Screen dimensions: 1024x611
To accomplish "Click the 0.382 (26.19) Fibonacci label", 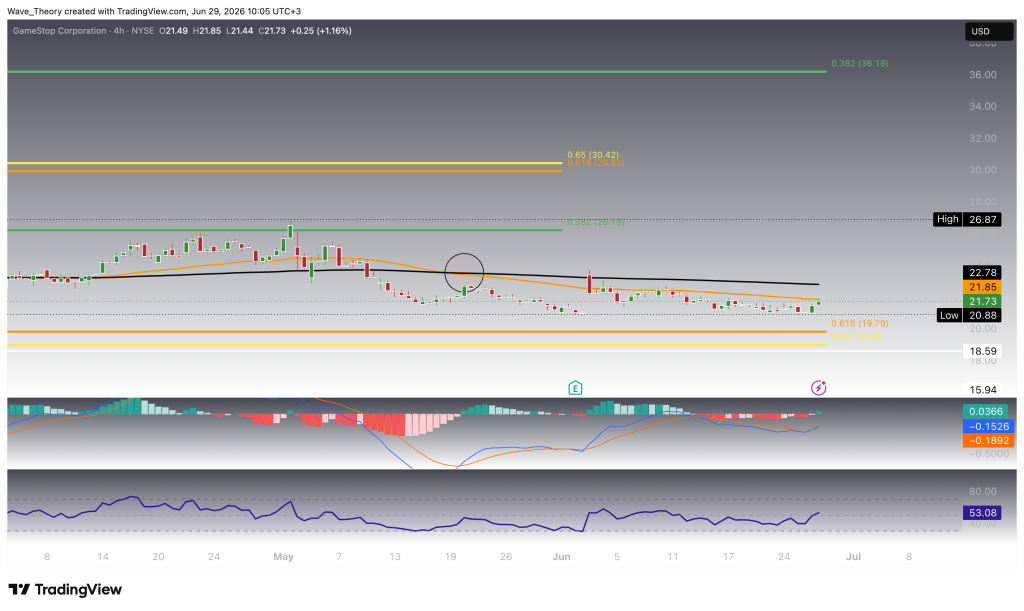I will (596, 222).
